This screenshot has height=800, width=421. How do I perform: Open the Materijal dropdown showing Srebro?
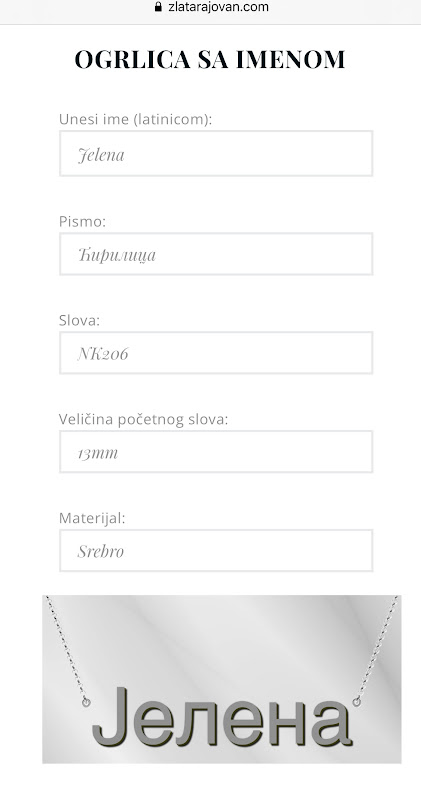pyautogui.click(x=216, y=551)
